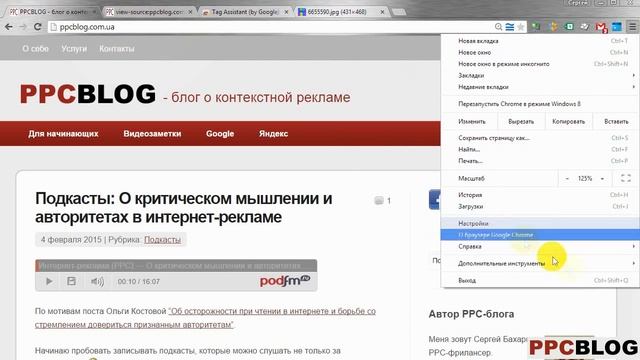Decrease zoom with the minus button
This screenshot has width=640, height=360.
tap(567, 178)
